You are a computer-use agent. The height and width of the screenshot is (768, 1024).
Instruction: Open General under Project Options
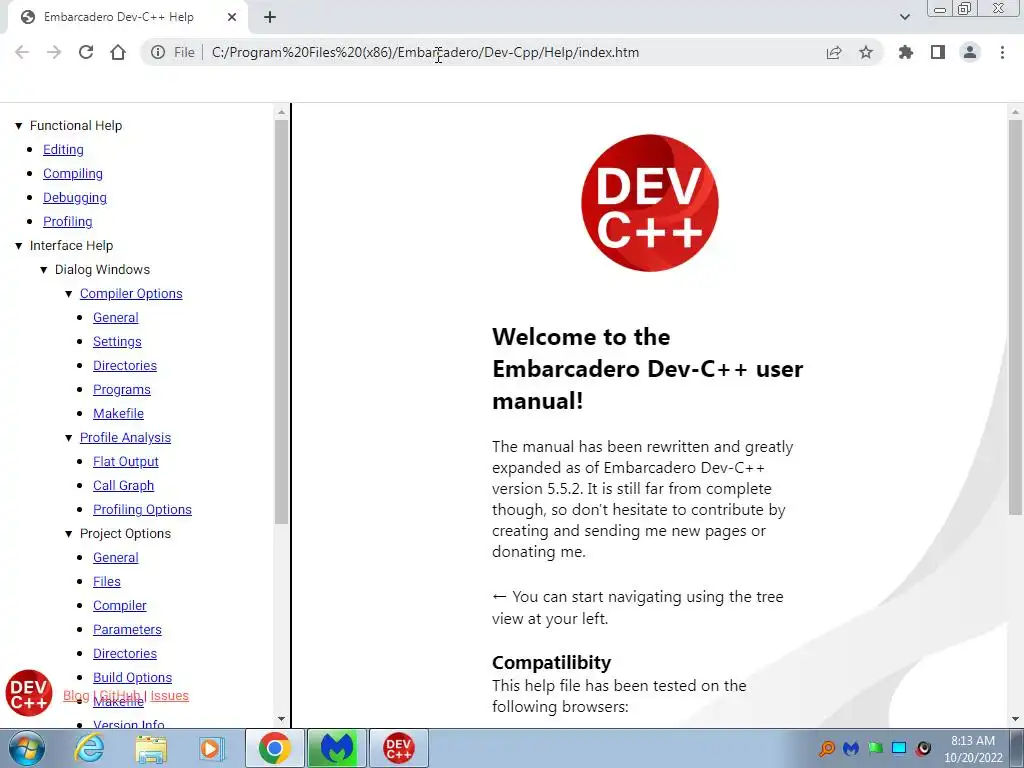[116, 558]
